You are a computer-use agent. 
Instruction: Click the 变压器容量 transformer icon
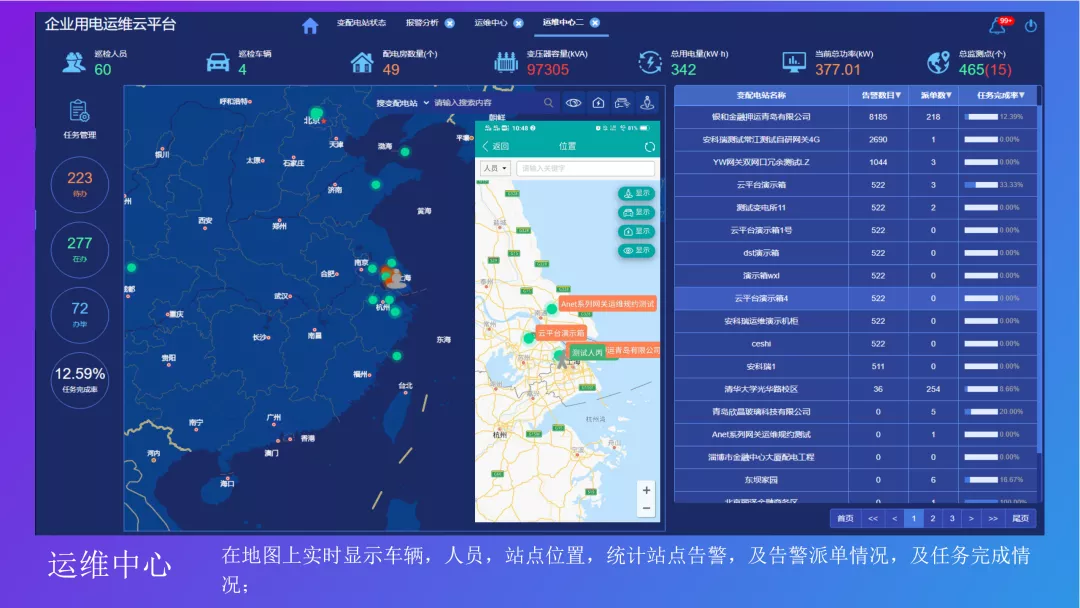(x=506, y=62)
